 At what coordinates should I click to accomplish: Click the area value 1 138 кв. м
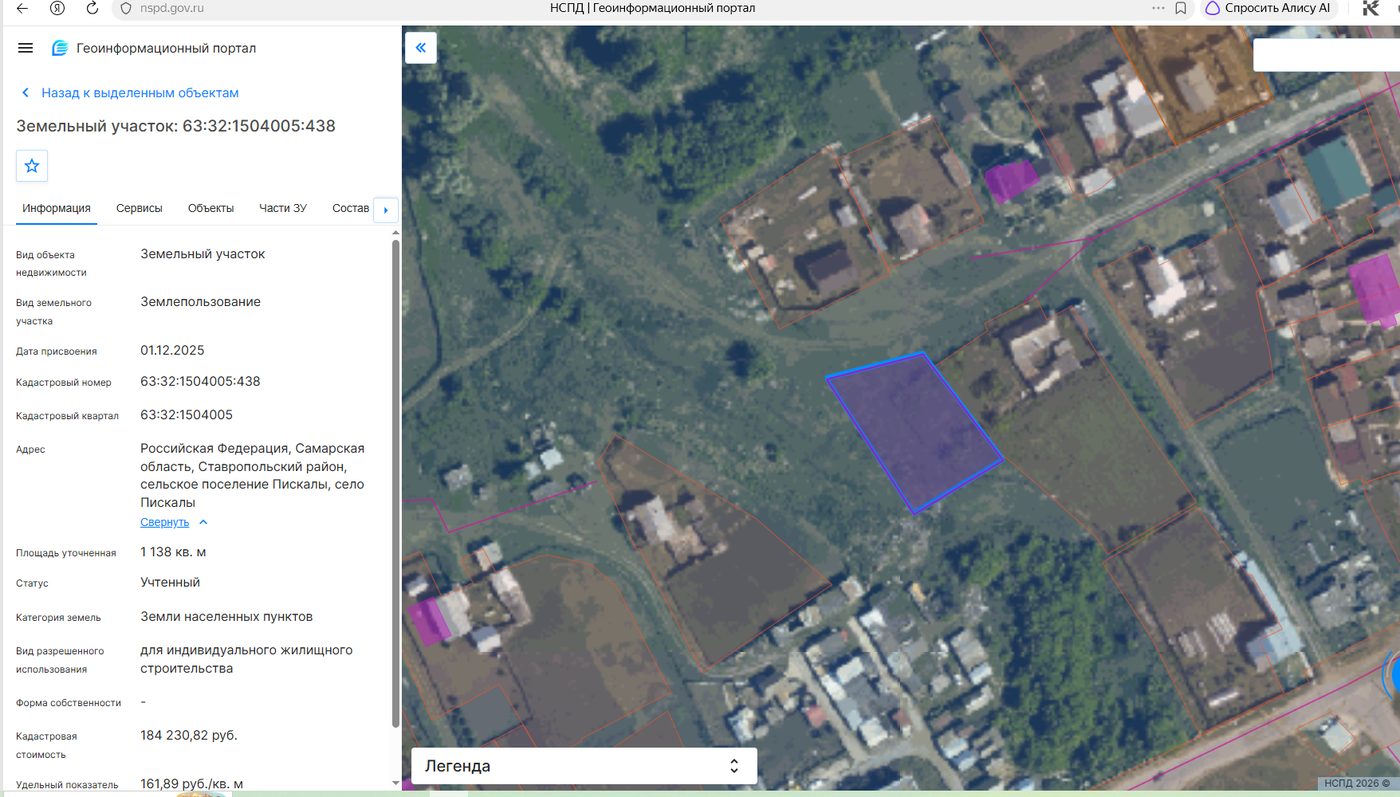[x=173, y=552]
